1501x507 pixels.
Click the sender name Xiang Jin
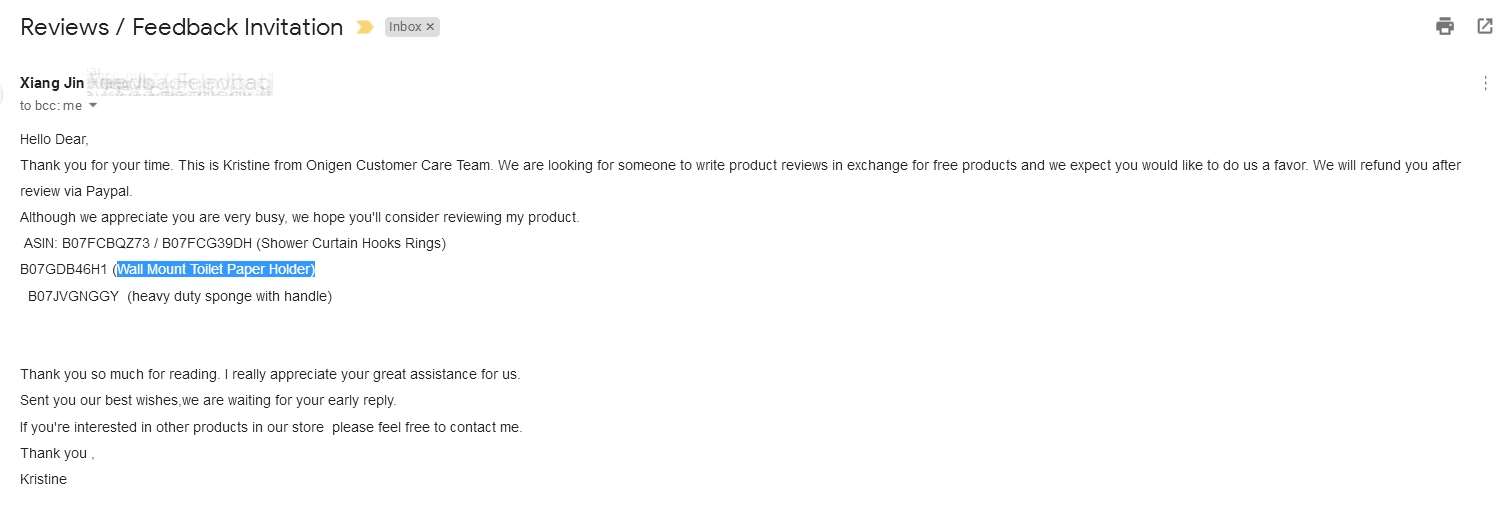pos(52,83)
